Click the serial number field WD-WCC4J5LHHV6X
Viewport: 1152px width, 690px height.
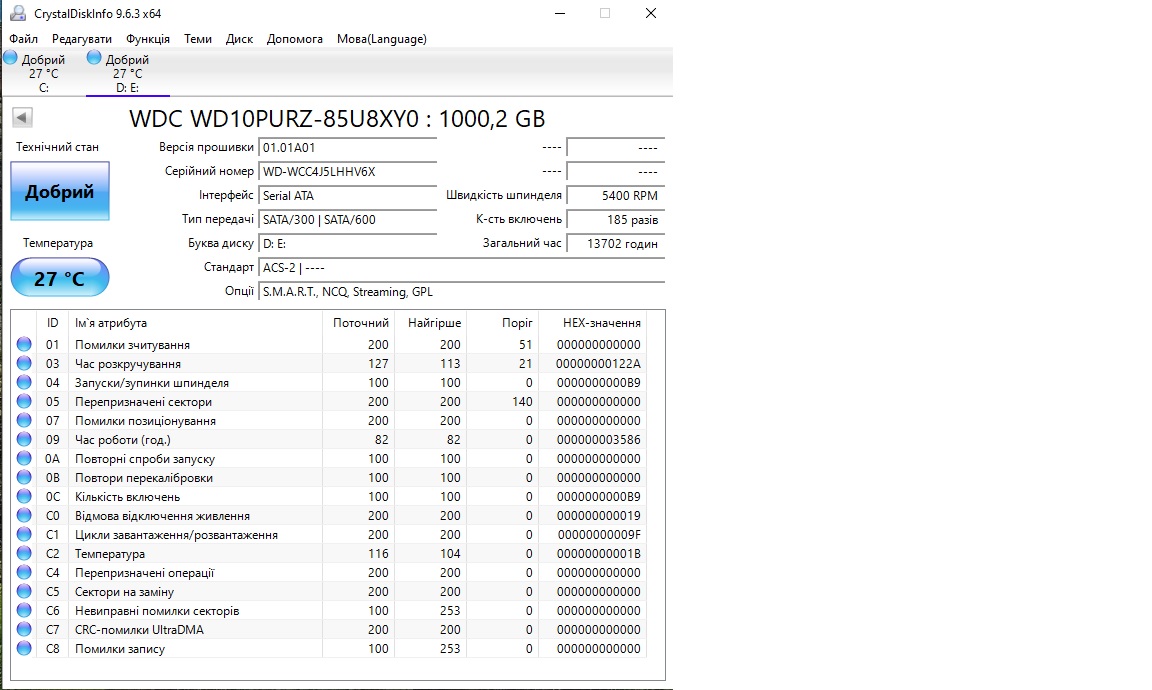click(x=348, y=172)
